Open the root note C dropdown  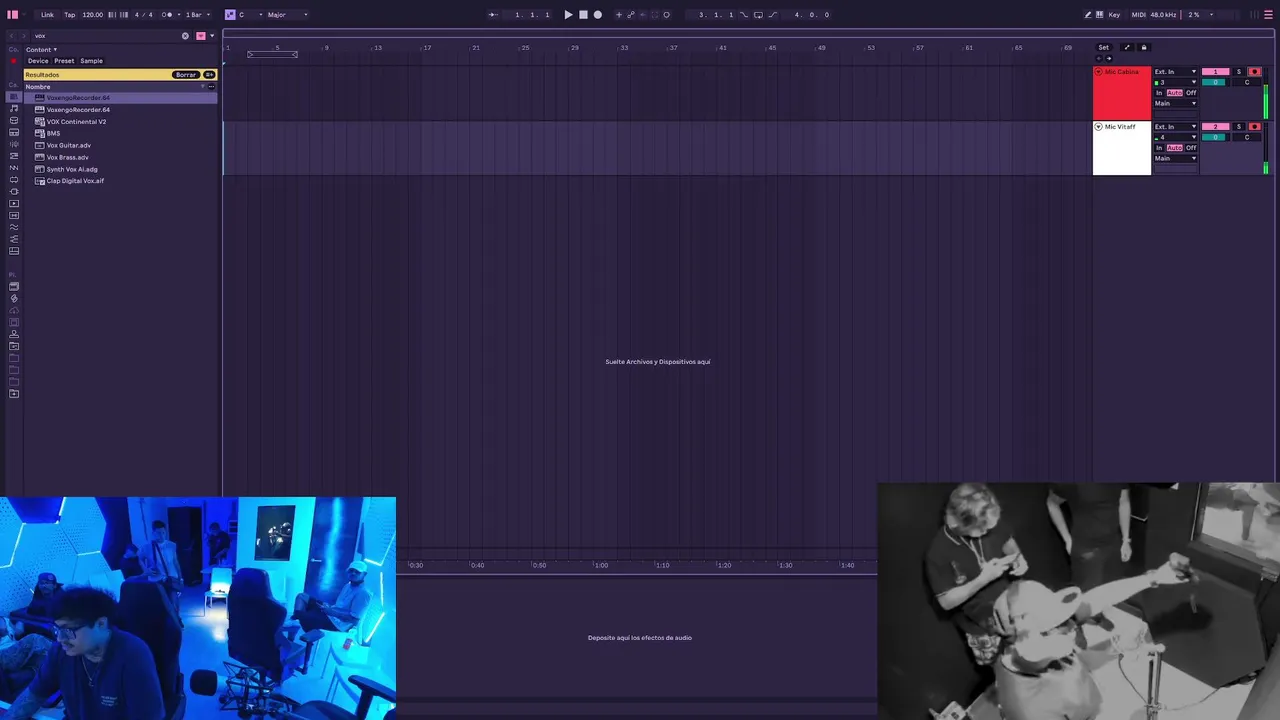pos(251,15)
